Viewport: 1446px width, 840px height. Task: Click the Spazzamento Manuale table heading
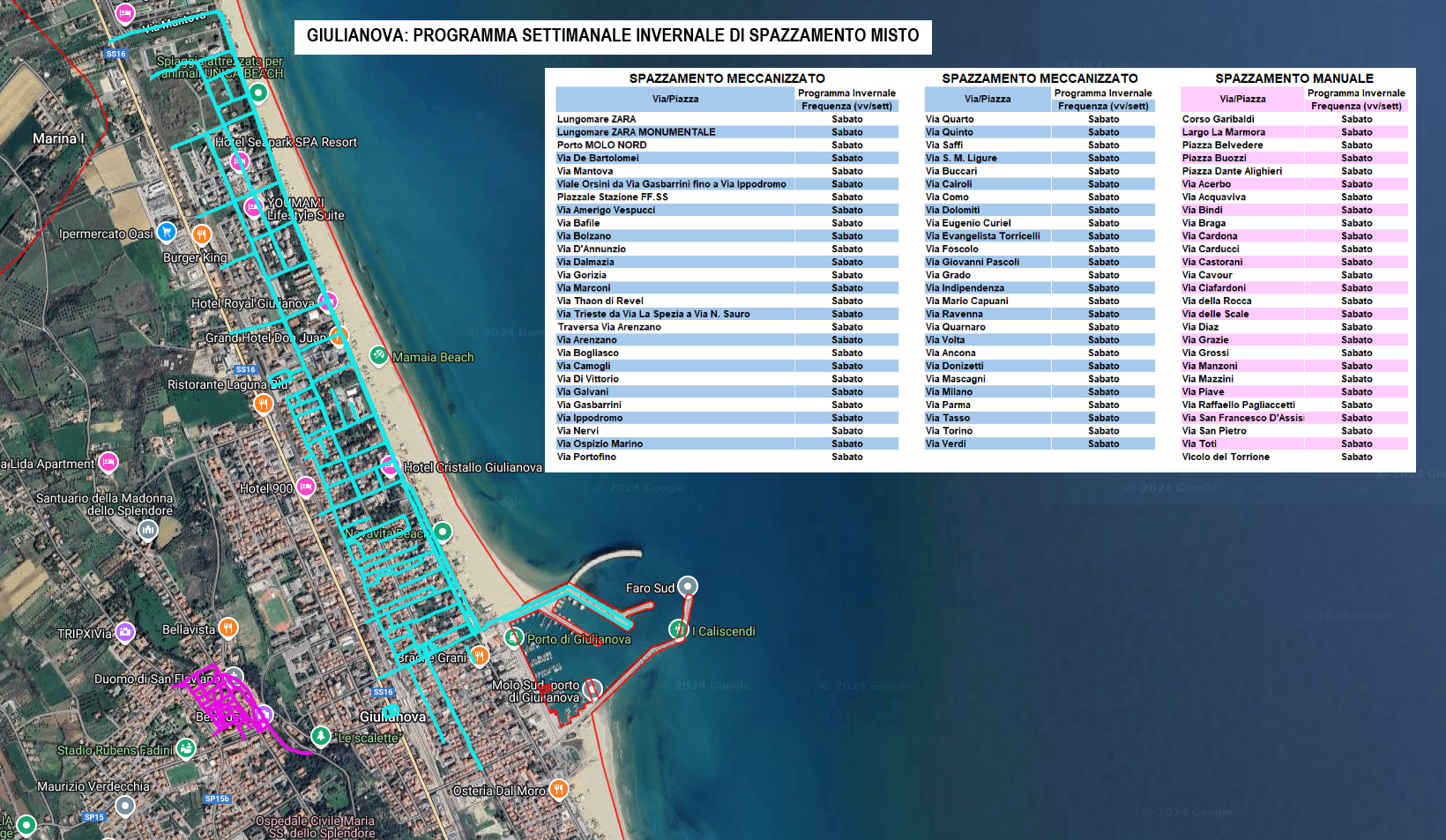point(1293,78)
